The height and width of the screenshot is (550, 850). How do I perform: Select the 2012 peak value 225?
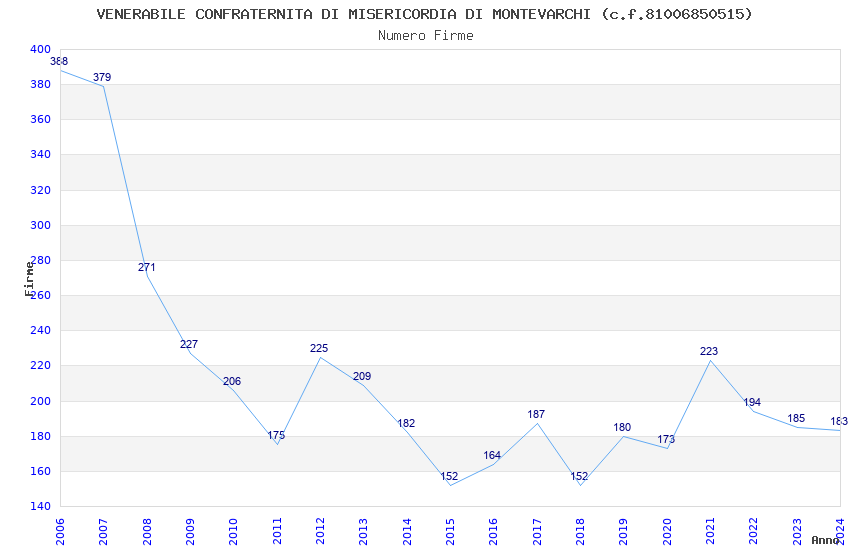(320, 357)
